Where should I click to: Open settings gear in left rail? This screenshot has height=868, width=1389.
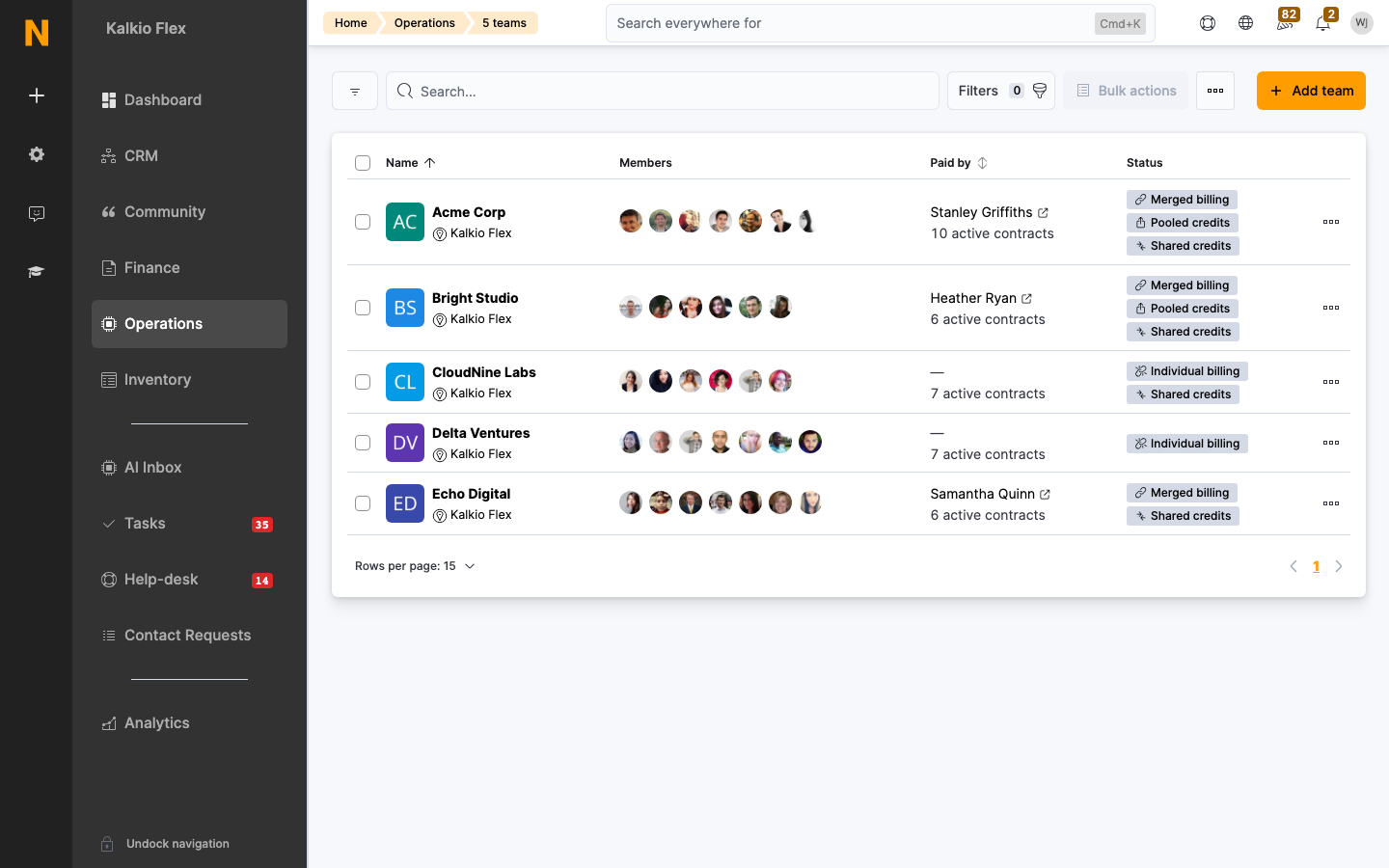pos(37,154)
